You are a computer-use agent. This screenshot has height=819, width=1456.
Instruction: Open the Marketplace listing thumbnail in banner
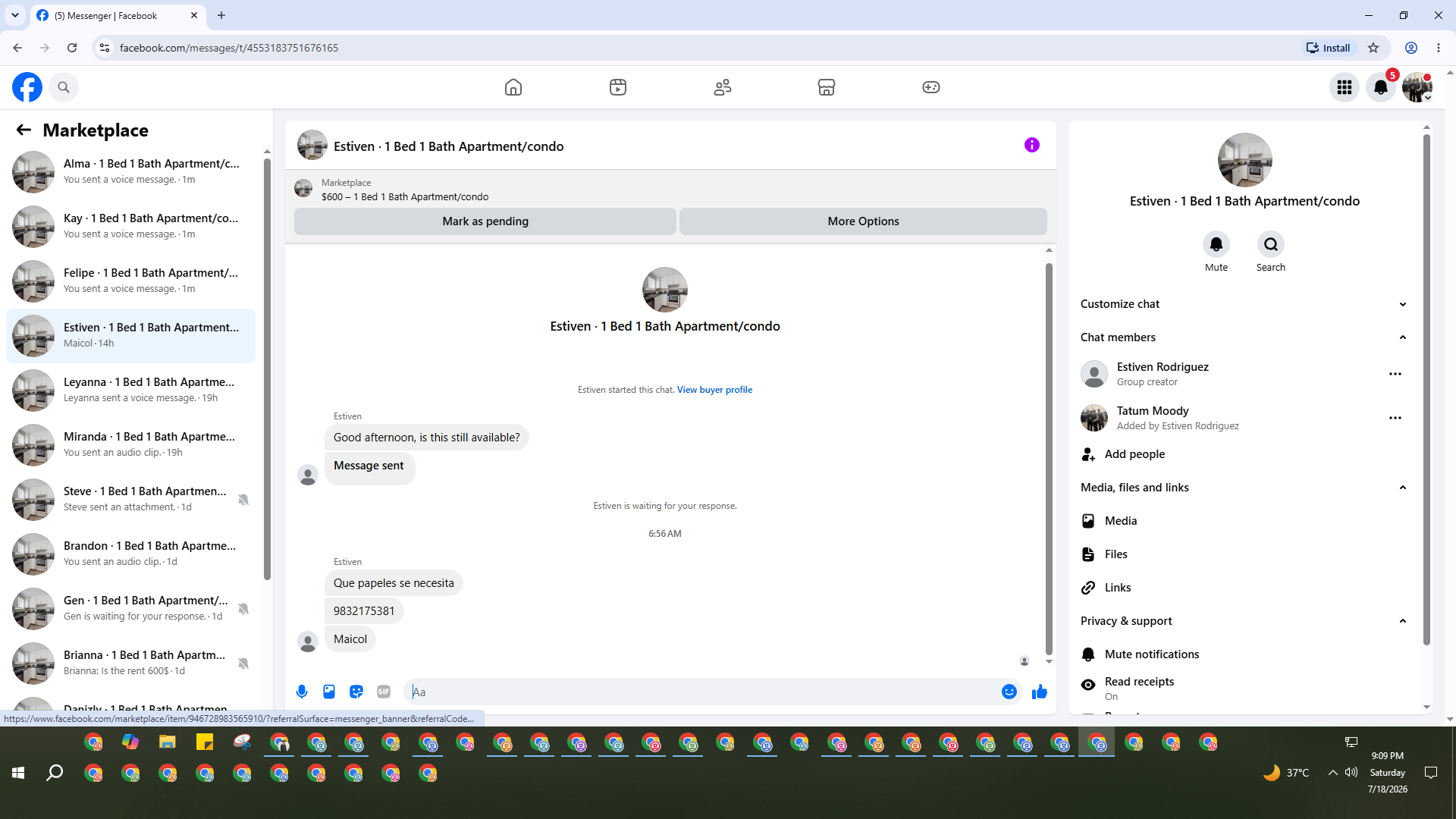pyautogui.click(x=303, y=189)
